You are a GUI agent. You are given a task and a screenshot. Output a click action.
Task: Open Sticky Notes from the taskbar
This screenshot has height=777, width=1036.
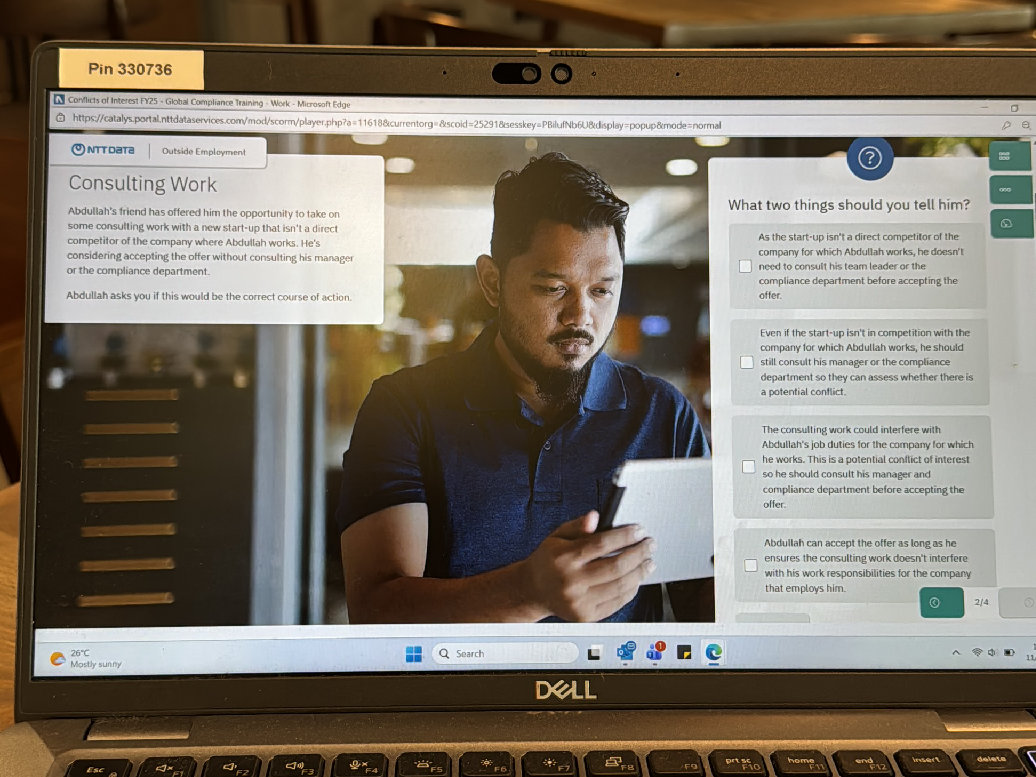(x=684, y=653)
